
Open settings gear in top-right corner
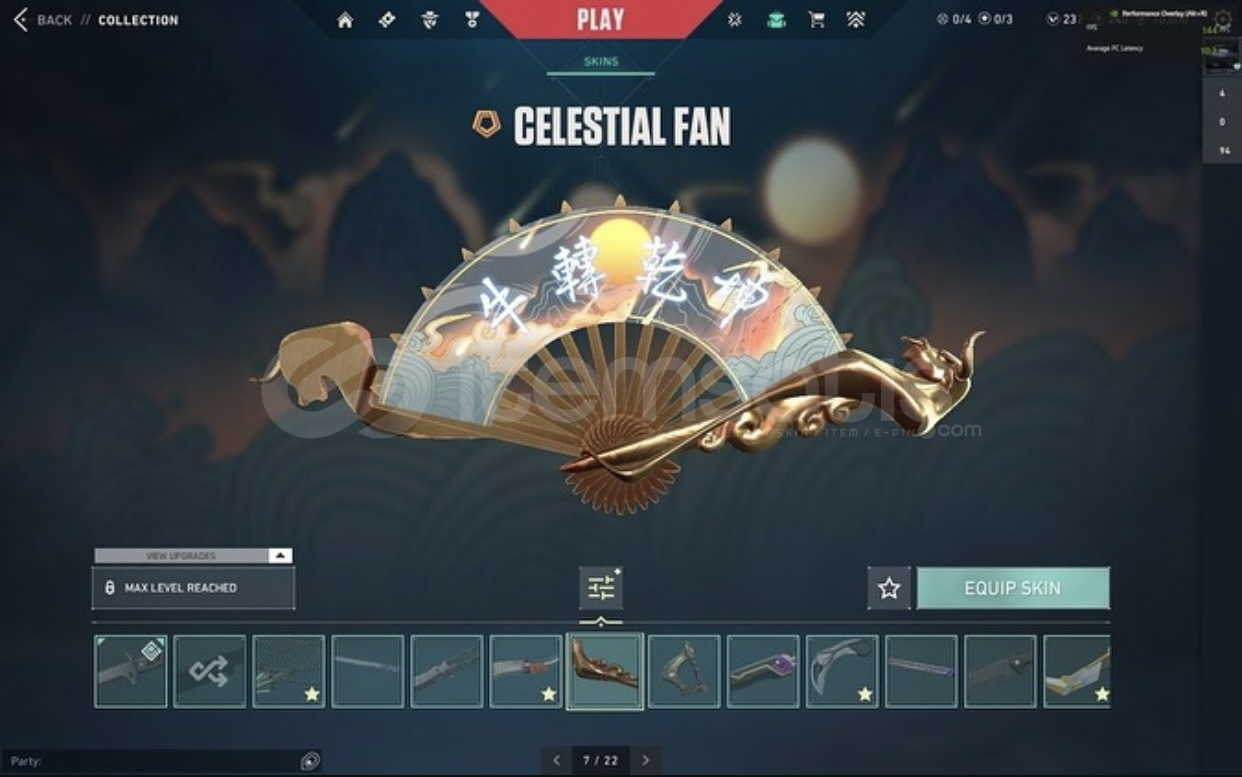coord(1223,18)
